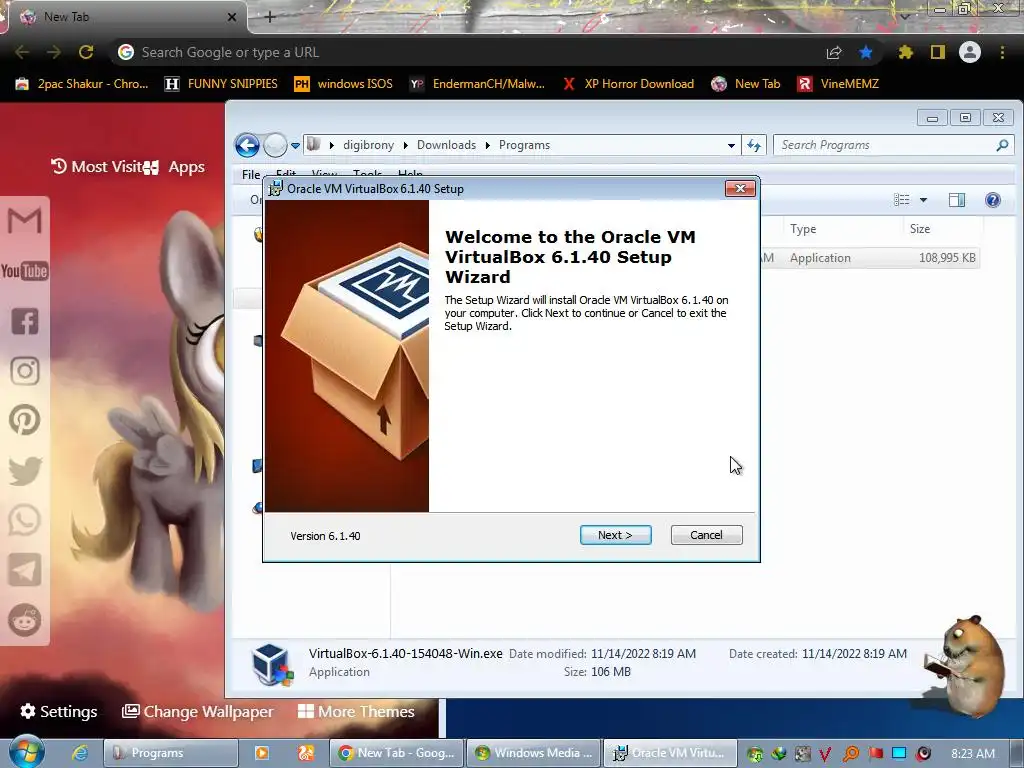
Task: Open EndermanCH/Malw... bookmark
Action: (477, 84)
